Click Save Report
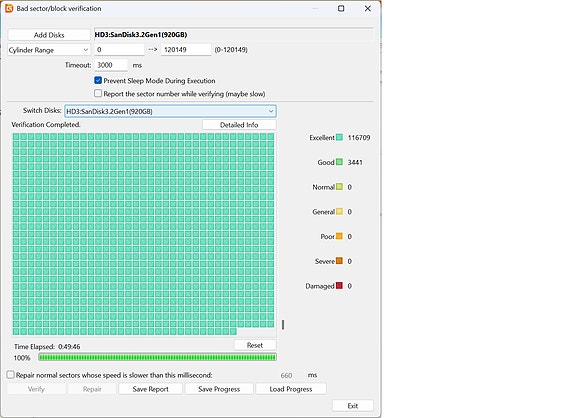 pos(150,389)
